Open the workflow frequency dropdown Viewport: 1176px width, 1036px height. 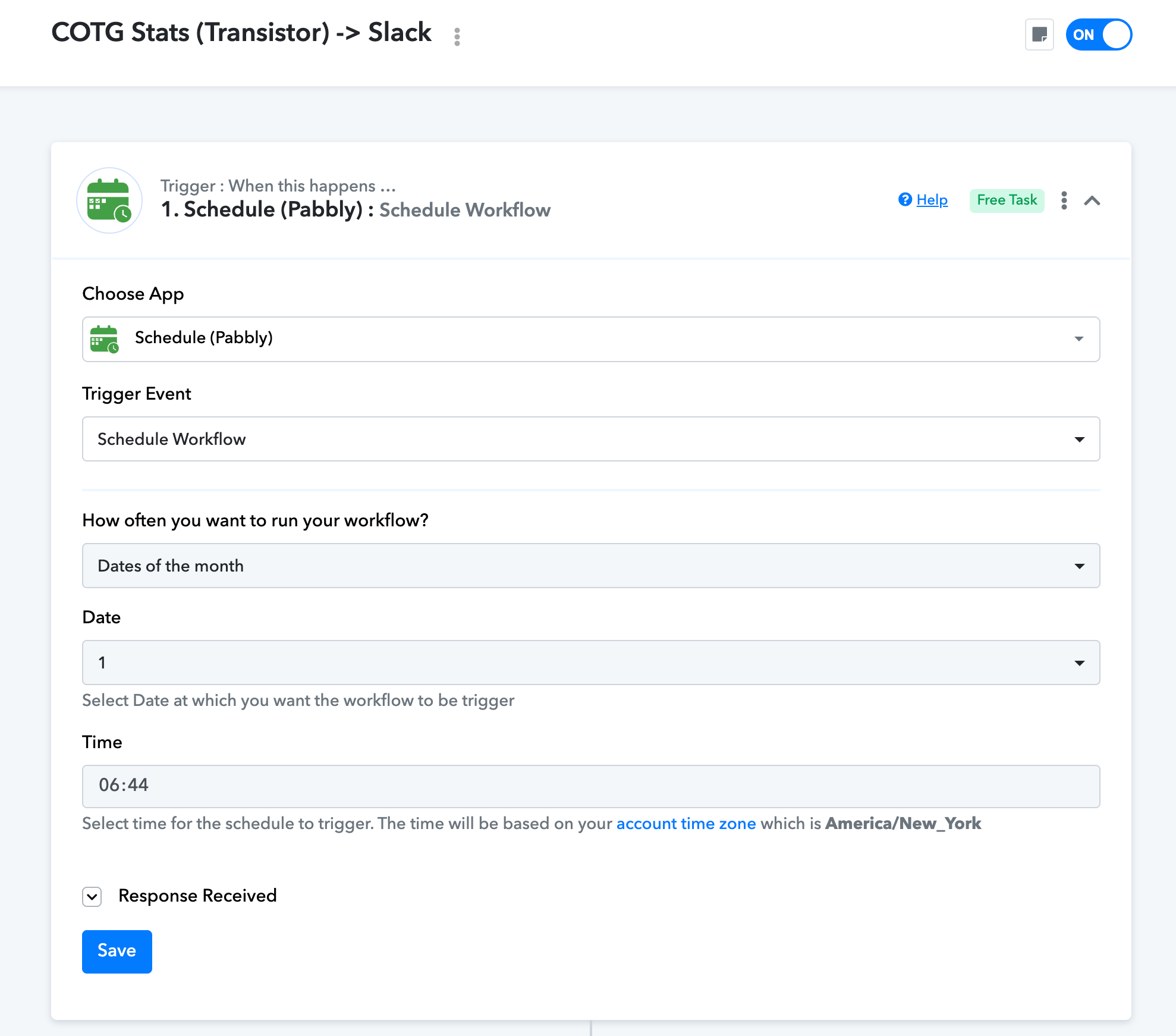point(591,566)
